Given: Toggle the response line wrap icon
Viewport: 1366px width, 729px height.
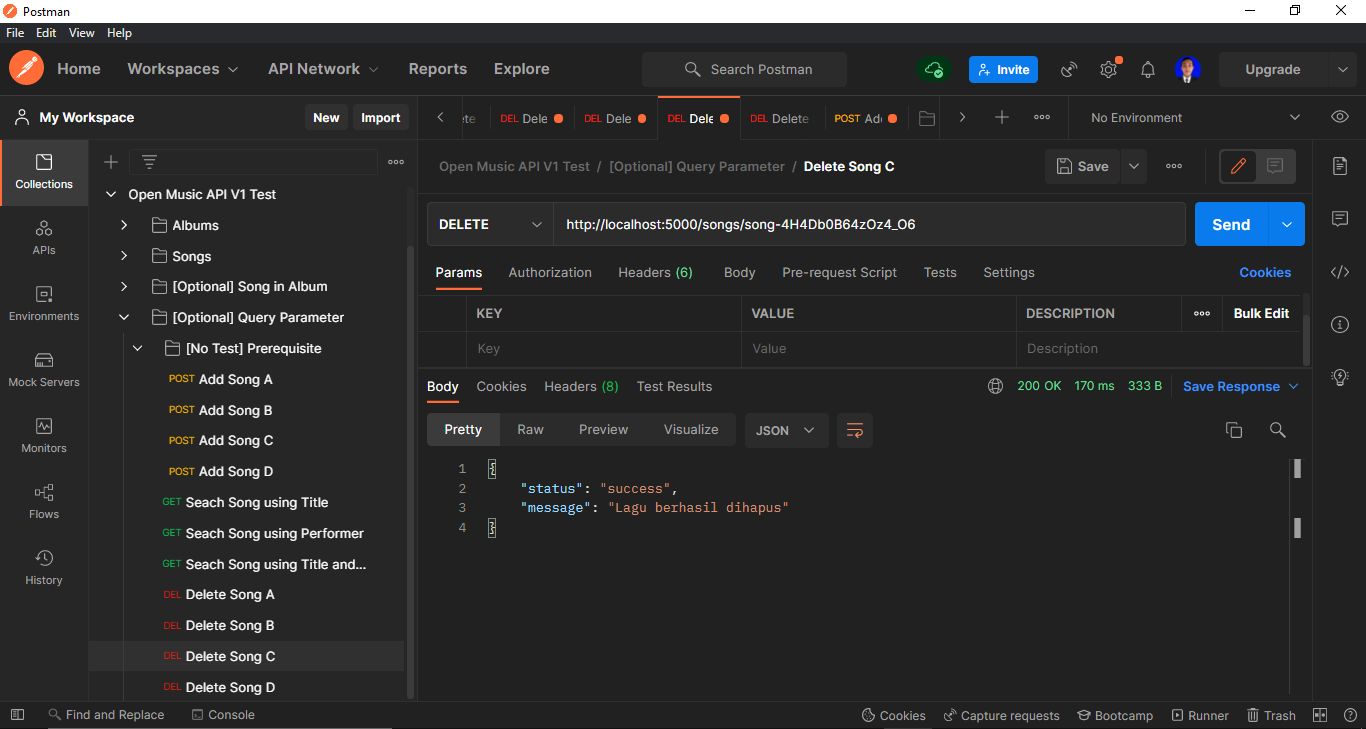Looking at the screenshot, I should (855, 430).
